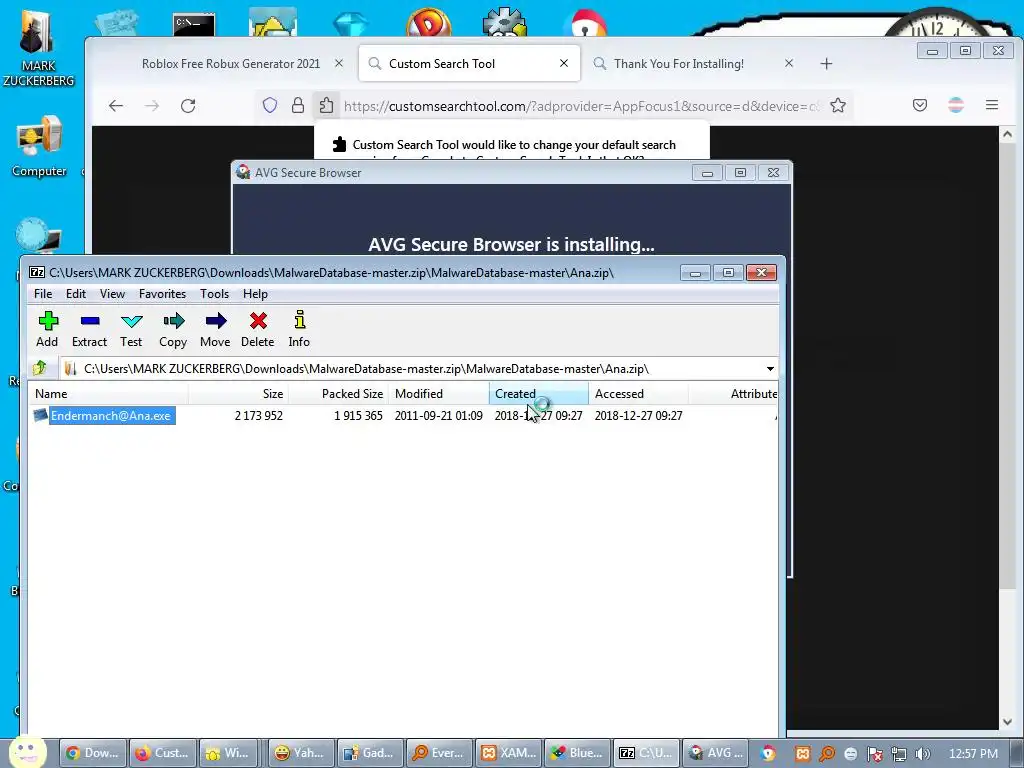Close the Thank You For Installing tab
The height and width of the screenshot is (768, 1024).
coord(789,63)
